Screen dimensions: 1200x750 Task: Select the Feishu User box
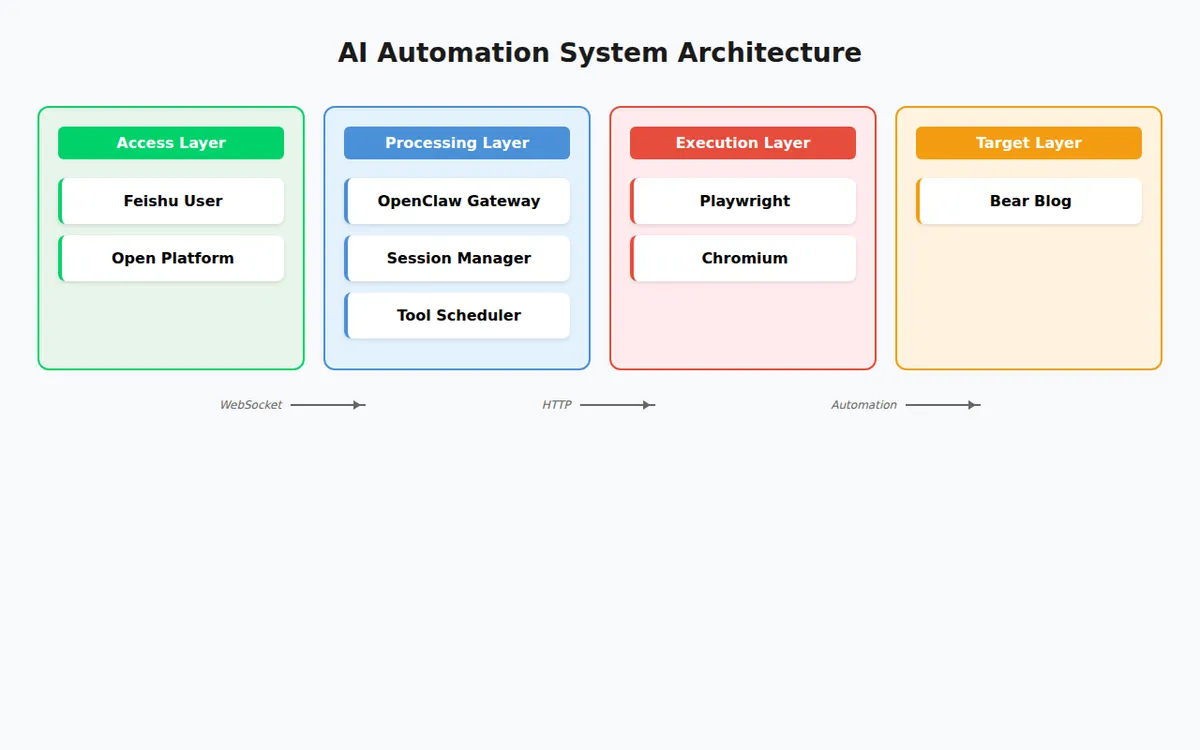(x=172, y=201)
